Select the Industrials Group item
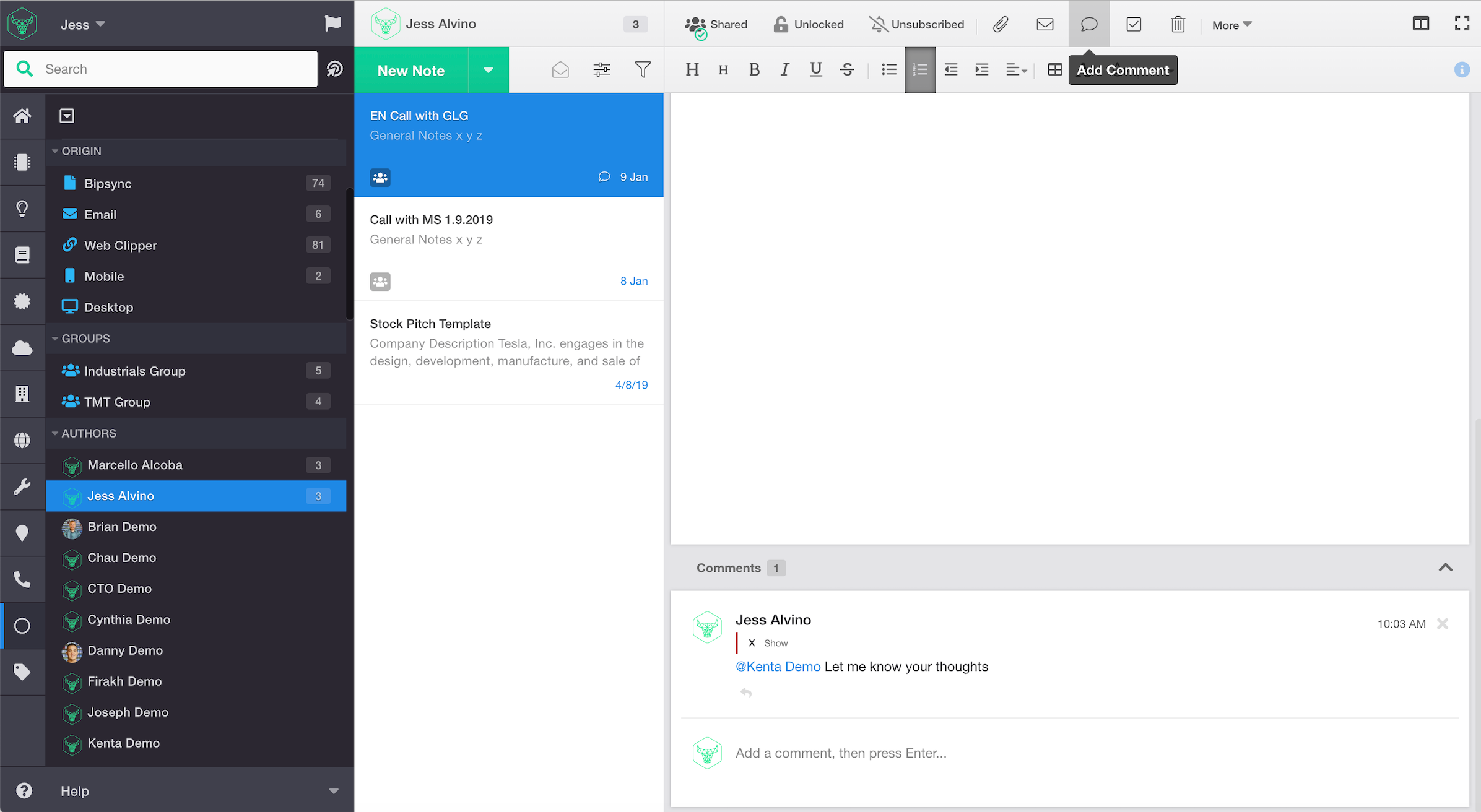 [134, 371]
